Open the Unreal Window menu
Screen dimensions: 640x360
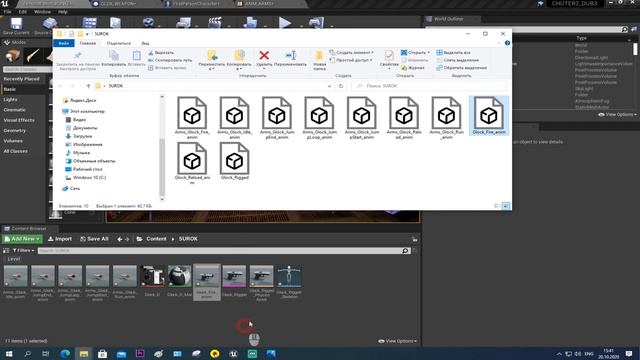[42, 12]
